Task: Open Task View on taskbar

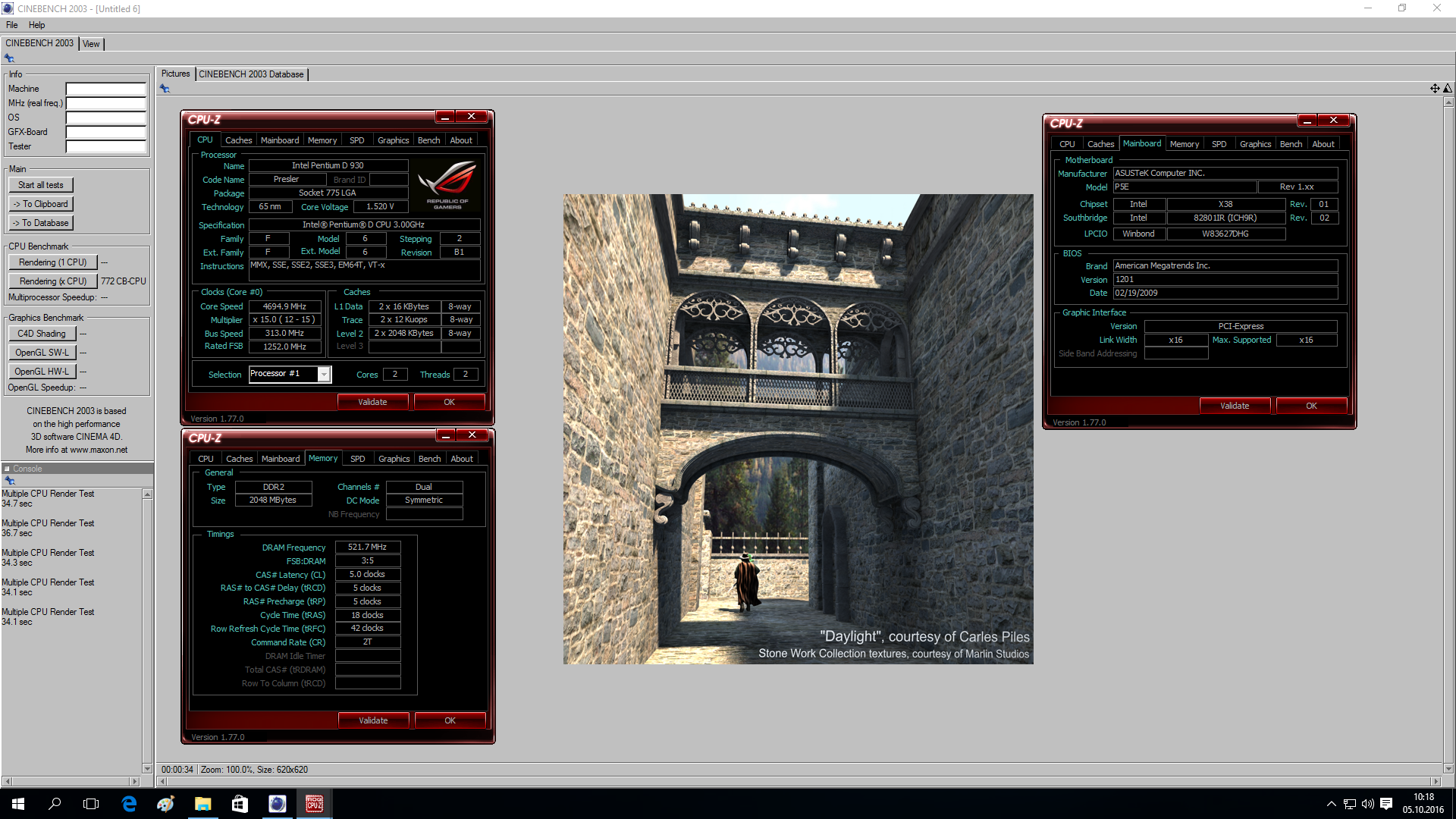Action: tap(91, 804)
